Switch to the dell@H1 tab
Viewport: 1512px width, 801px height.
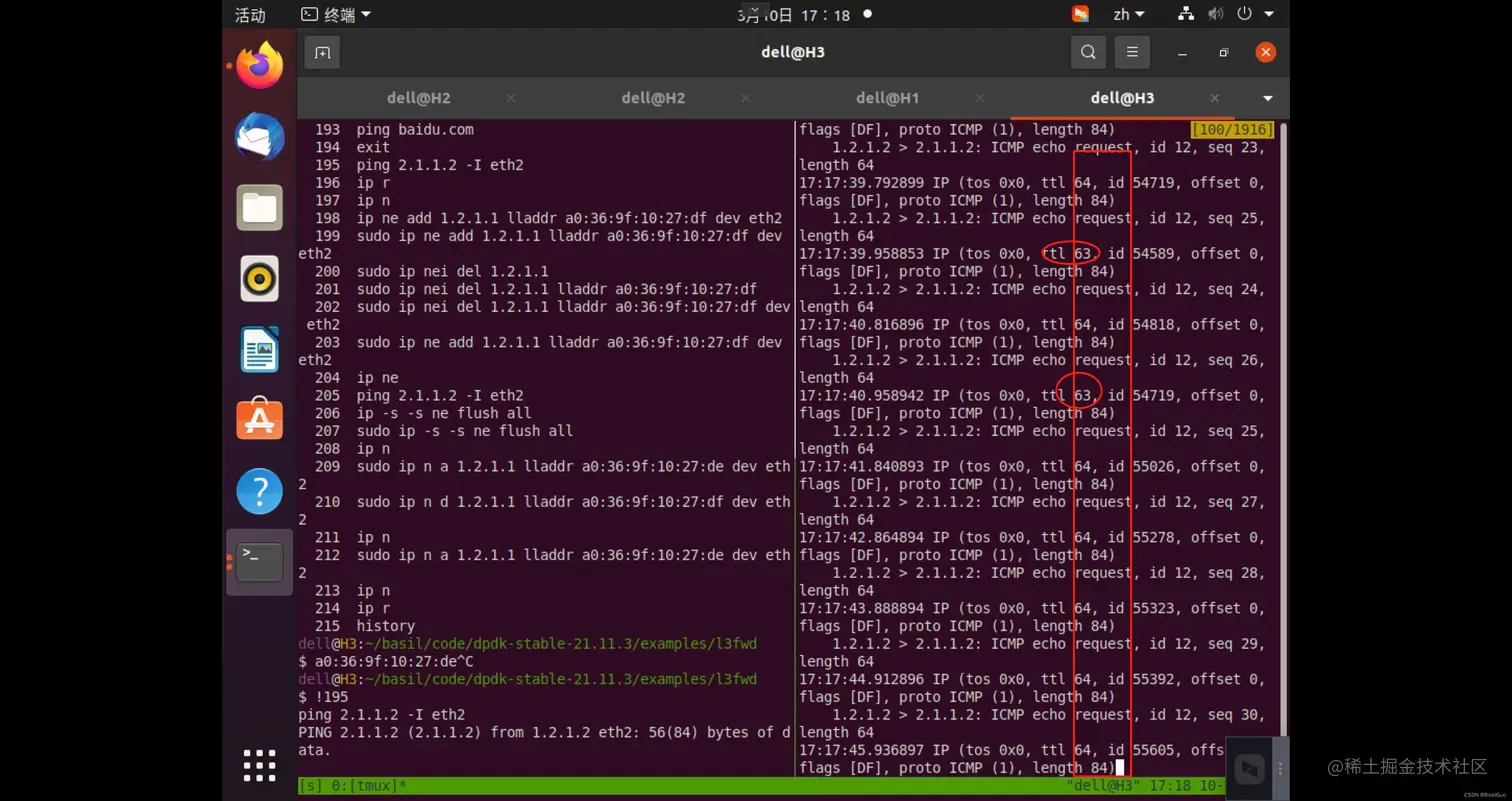tap(886, 98)
